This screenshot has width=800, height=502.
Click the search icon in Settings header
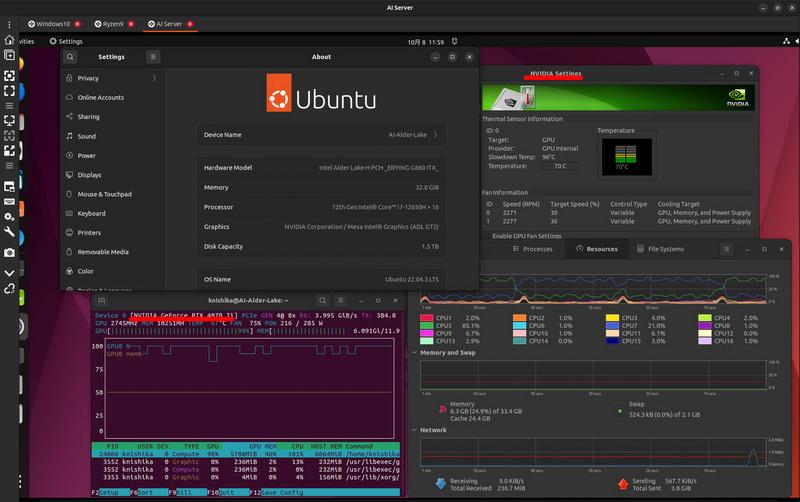pyautogui.click(x=70, y=57)
